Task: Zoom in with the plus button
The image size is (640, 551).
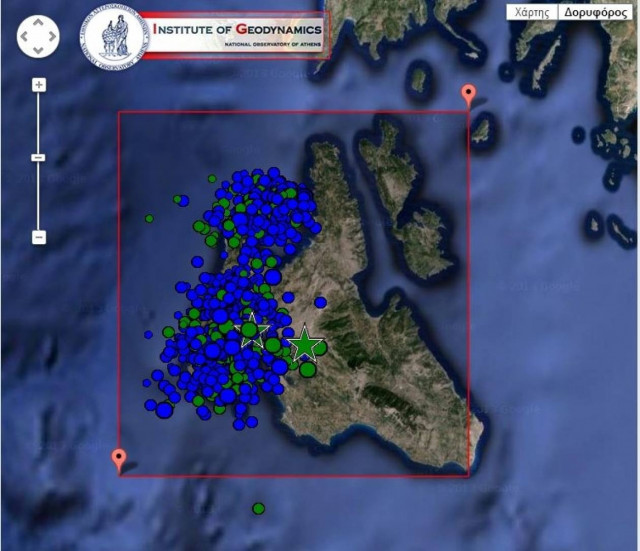Action: click(39, 85)
